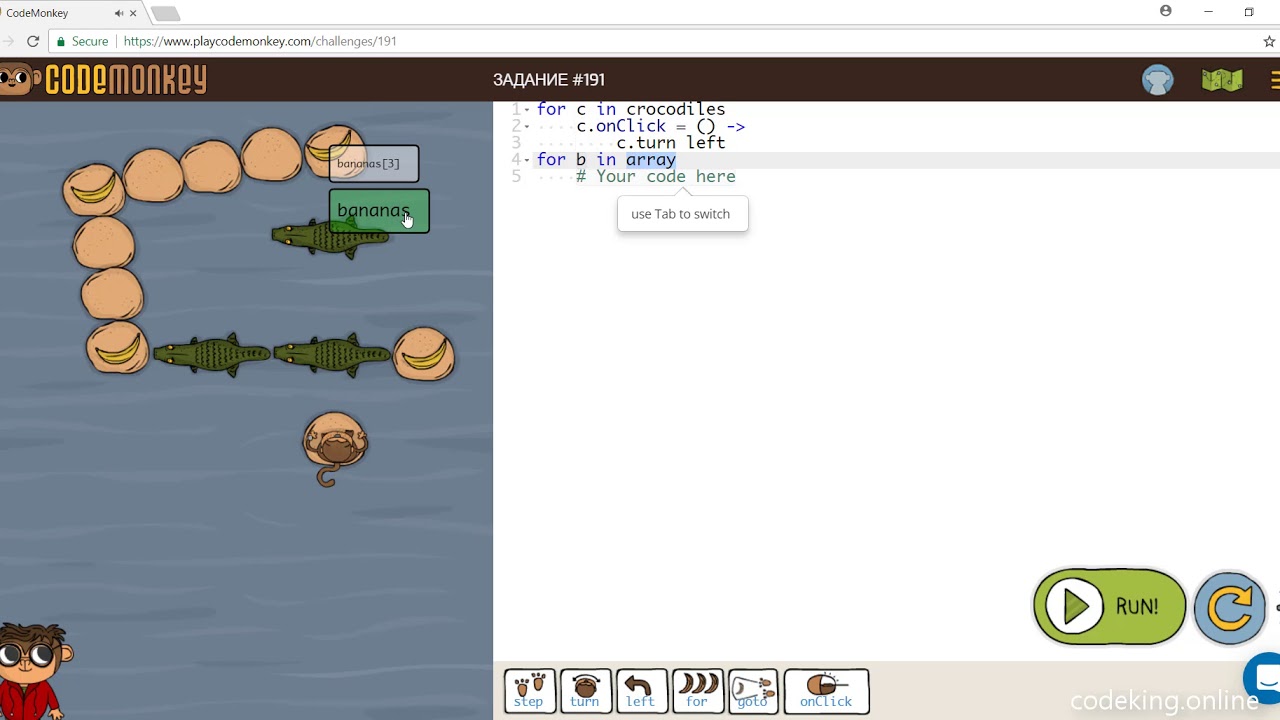Screen dimensions: 1280x720
Task: Click the browser address bar URL
Action: (260, 41)
